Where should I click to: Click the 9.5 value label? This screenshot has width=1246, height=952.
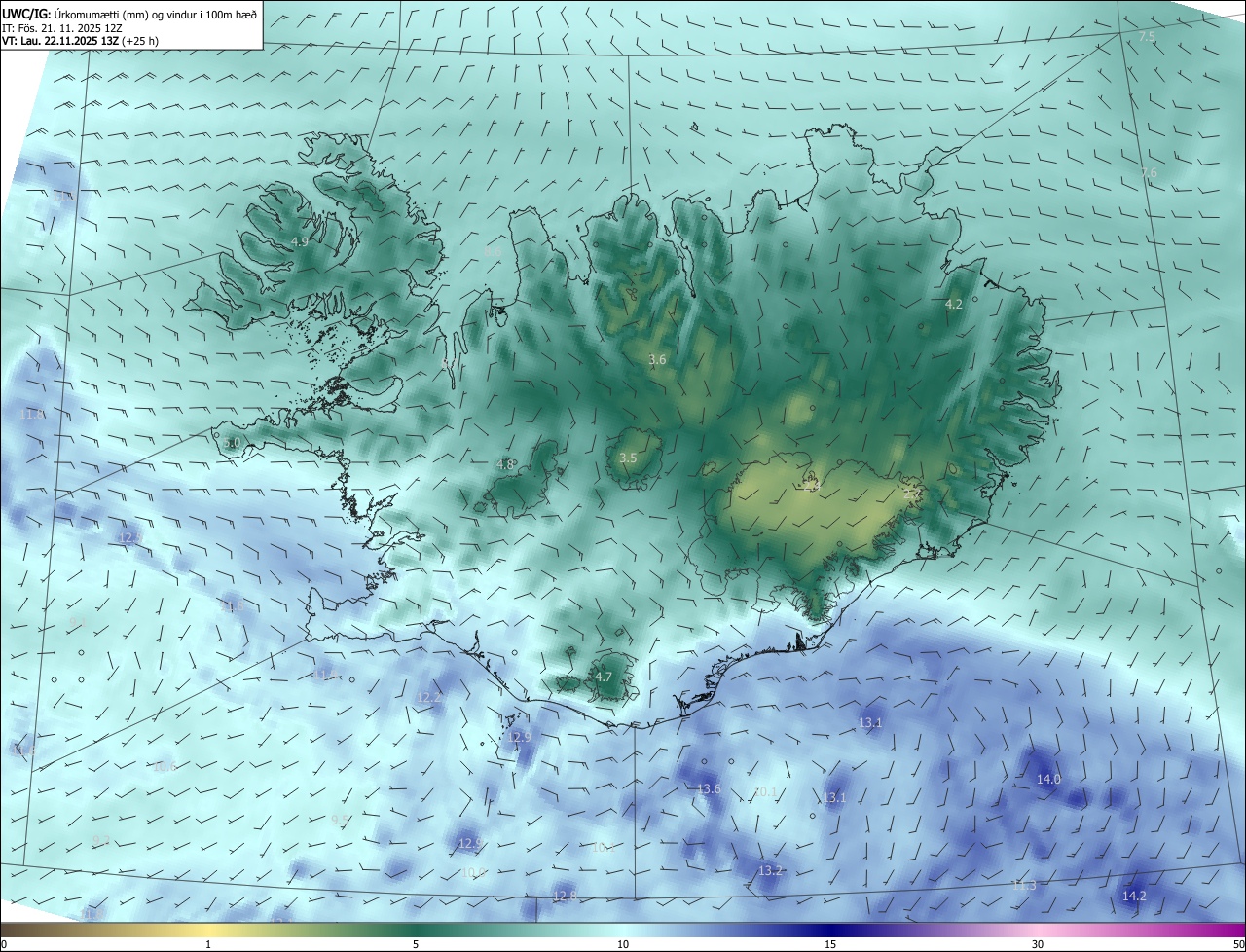pyautogui.click(x=339, y=821)
